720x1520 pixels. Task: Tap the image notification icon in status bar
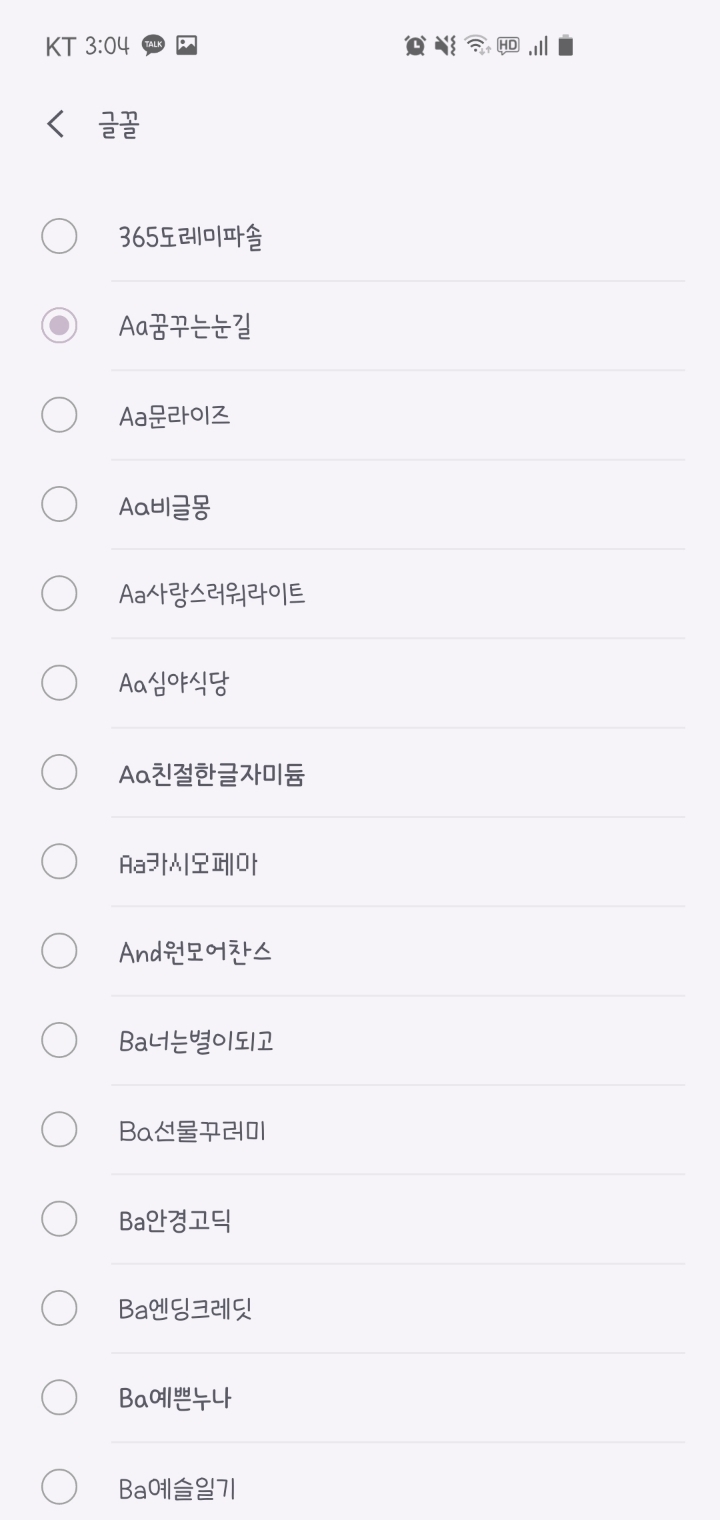[186, 45]
